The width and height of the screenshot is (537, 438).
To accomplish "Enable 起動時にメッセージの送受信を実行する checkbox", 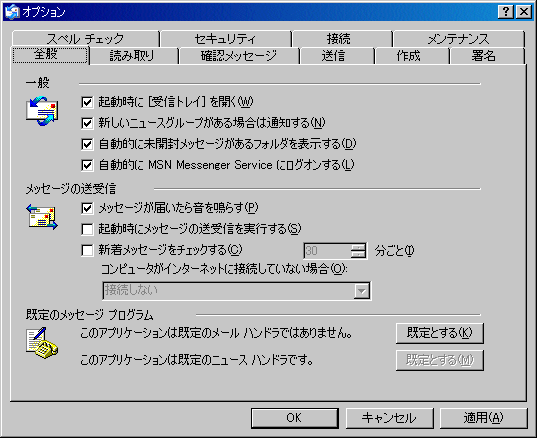I will point(87,229).
